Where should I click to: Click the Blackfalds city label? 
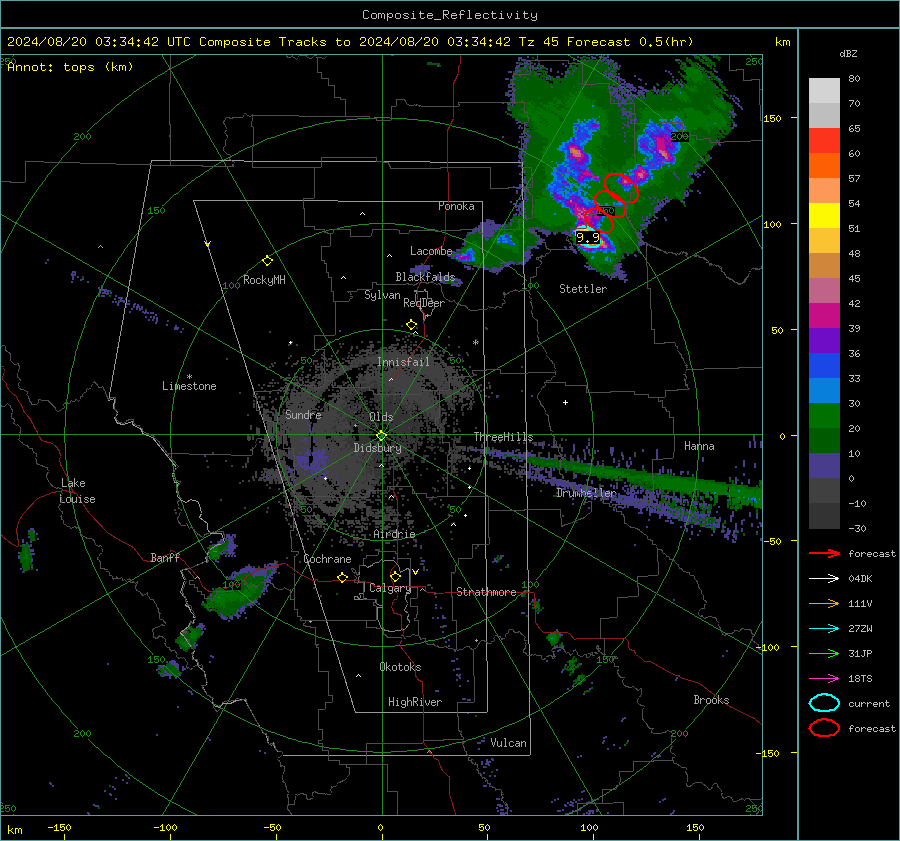click(x=425, y=277)
